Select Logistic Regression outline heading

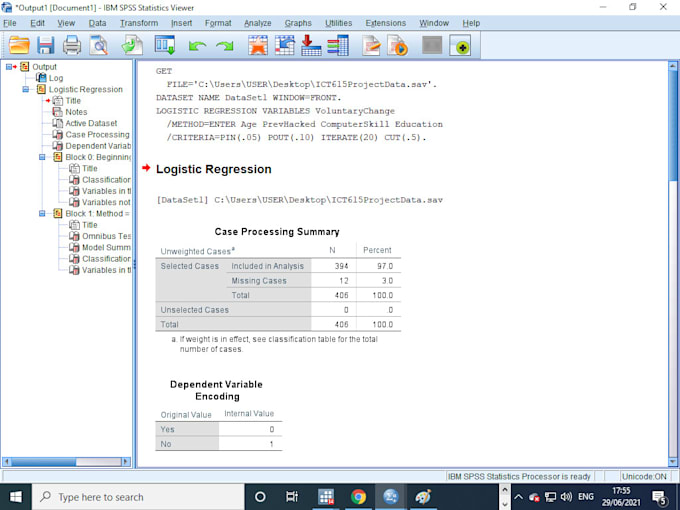coord(85,89)
